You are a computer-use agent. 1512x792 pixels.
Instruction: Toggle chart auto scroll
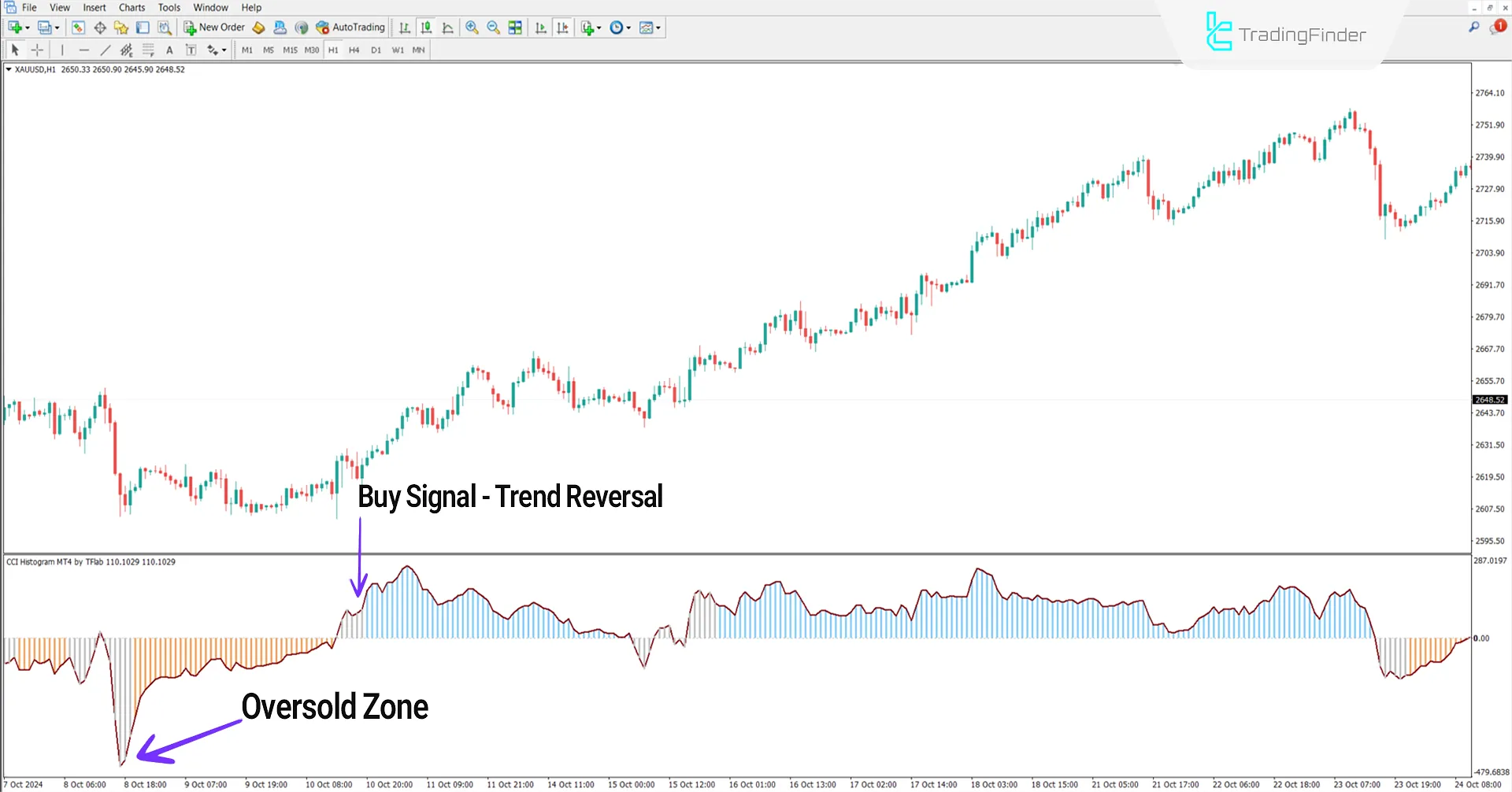tap(540, 28)
